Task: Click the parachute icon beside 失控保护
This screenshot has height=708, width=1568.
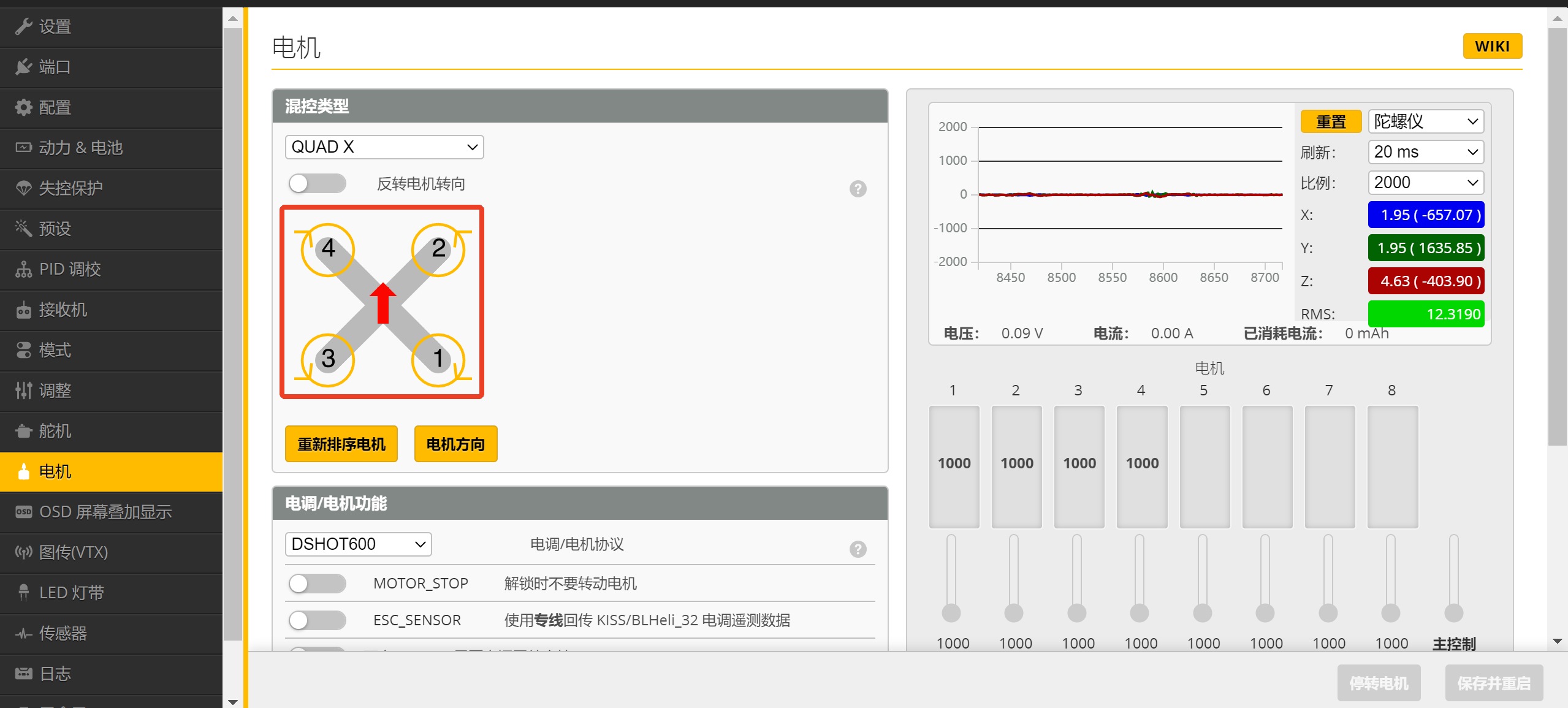Action: click(x=23, y=188)
